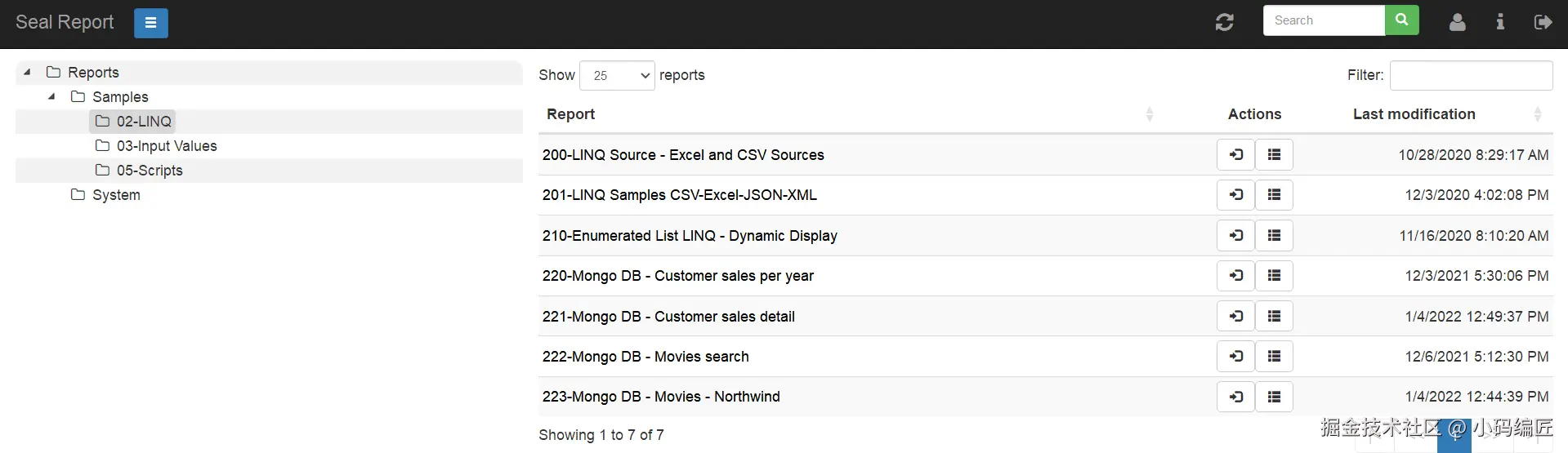Click the hamburger menu button
The width and height of the screenshot is (1568, 453).
[x=150, y=23]
